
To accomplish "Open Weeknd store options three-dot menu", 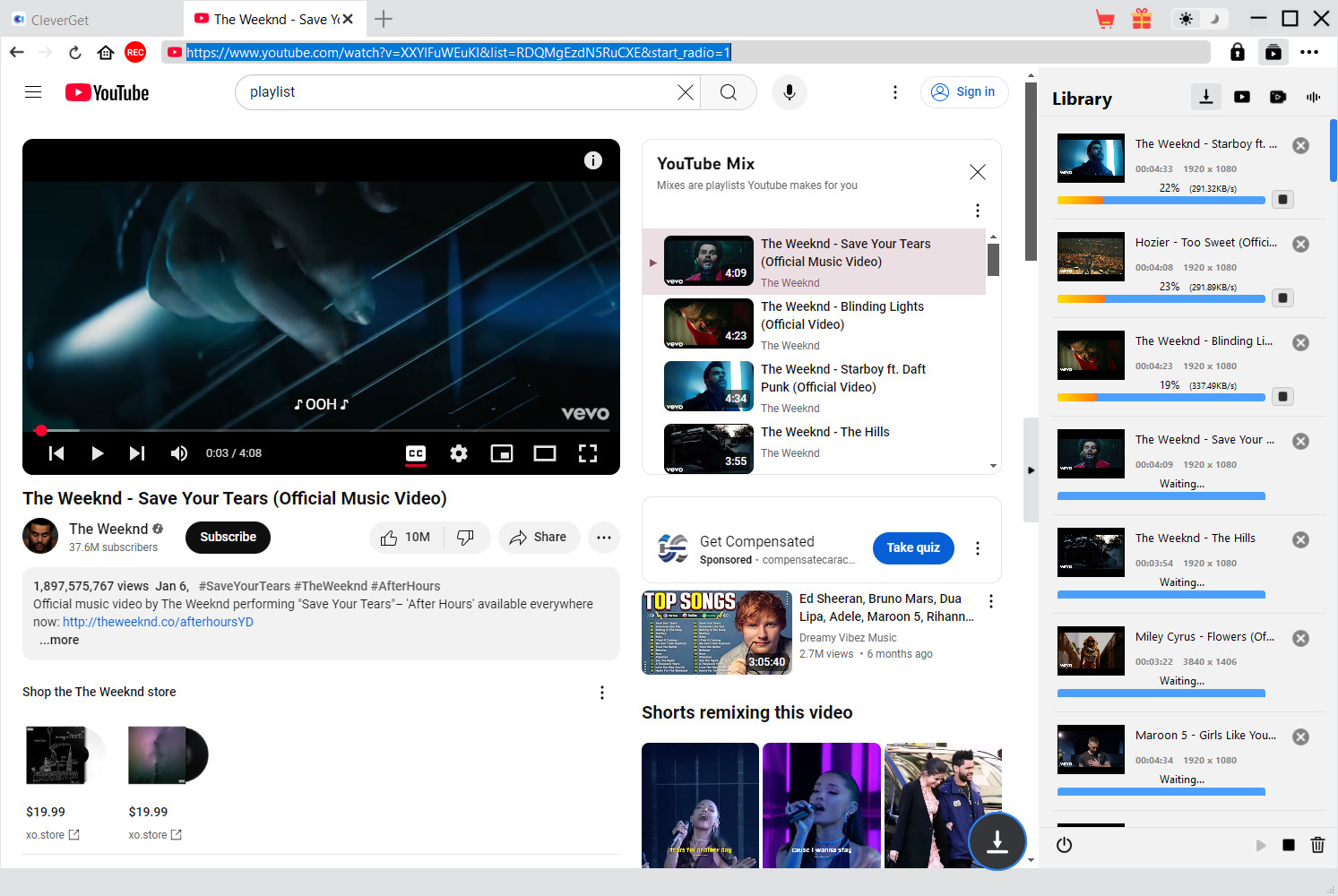I will click(602, 693).
